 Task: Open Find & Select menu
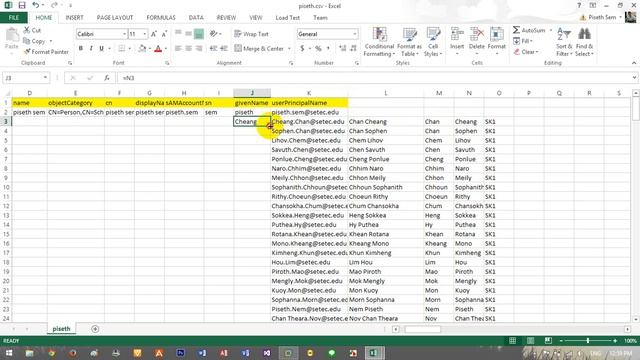(584, 42)
